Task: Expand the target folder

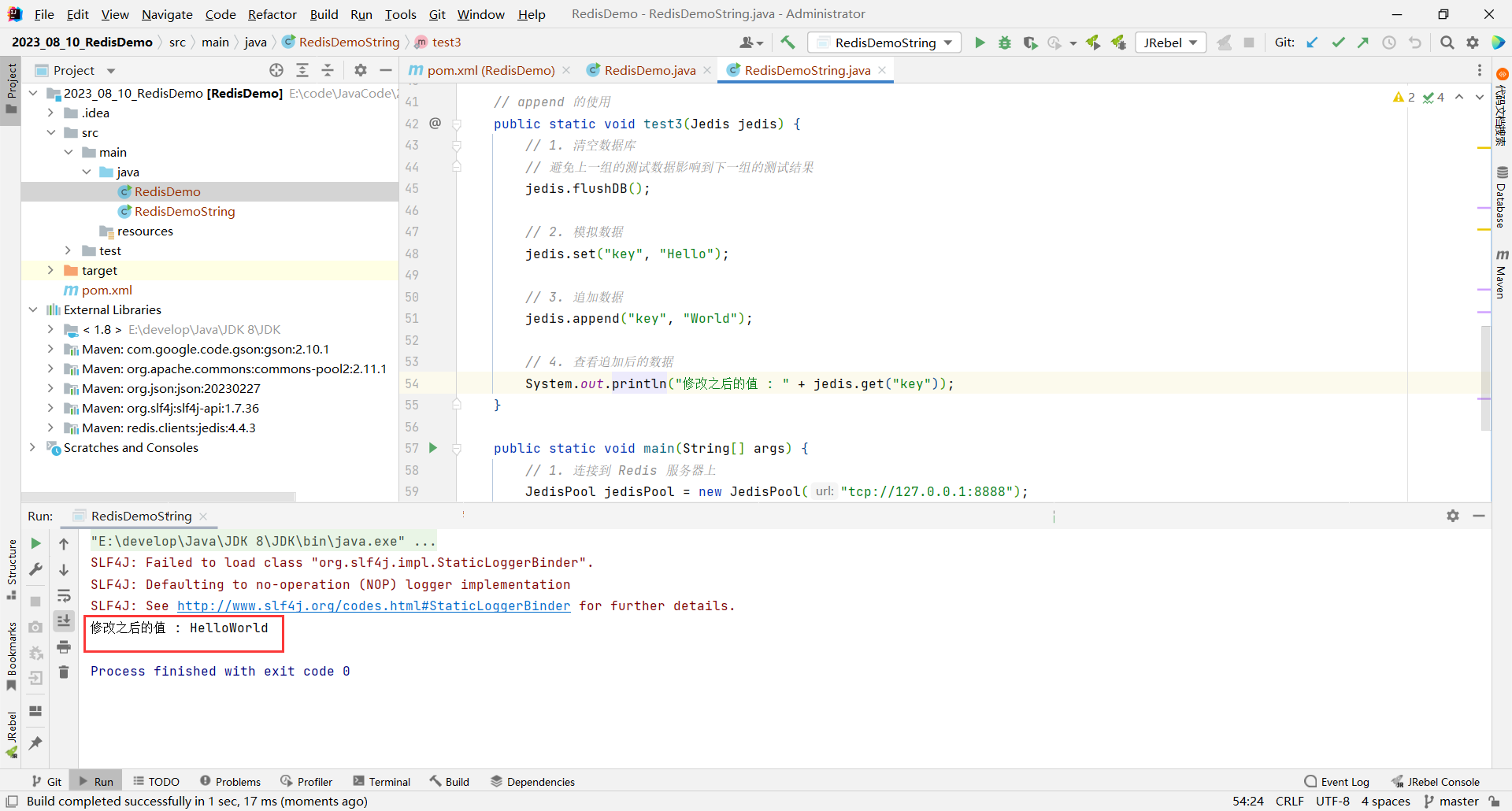Action: 50,270
